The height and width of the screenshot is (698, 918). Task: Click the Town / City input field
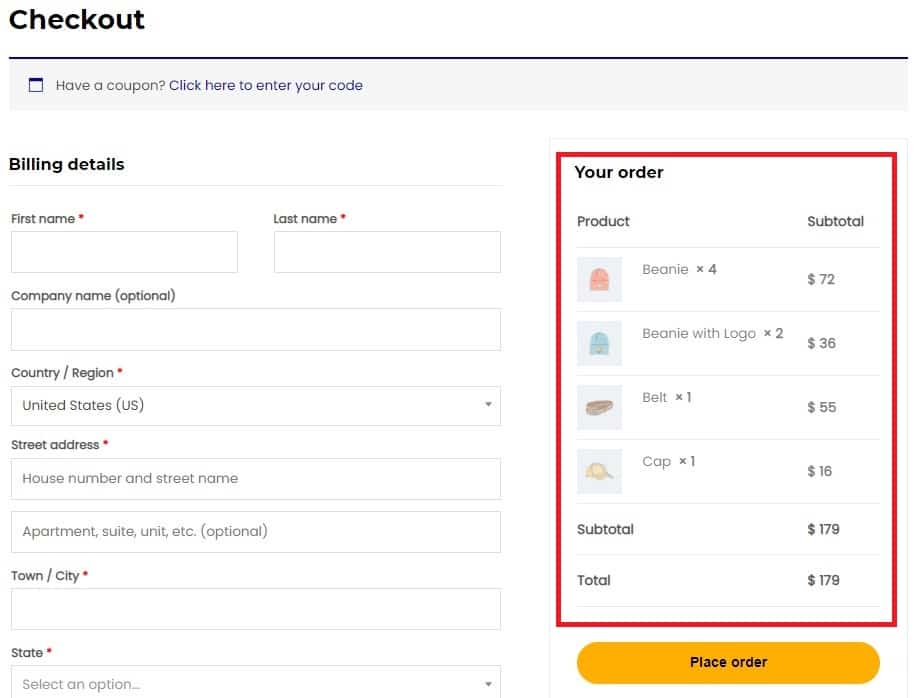coord(256,609)
